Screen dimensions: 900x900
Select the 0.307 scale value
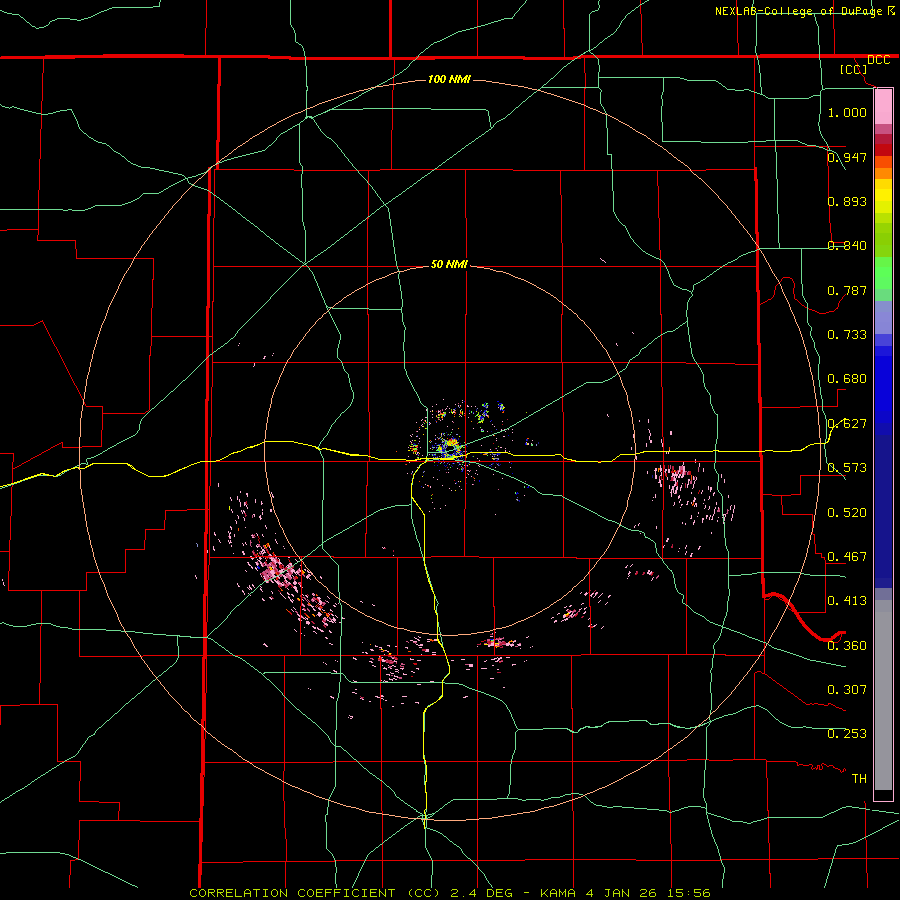(x=847, y=690)
